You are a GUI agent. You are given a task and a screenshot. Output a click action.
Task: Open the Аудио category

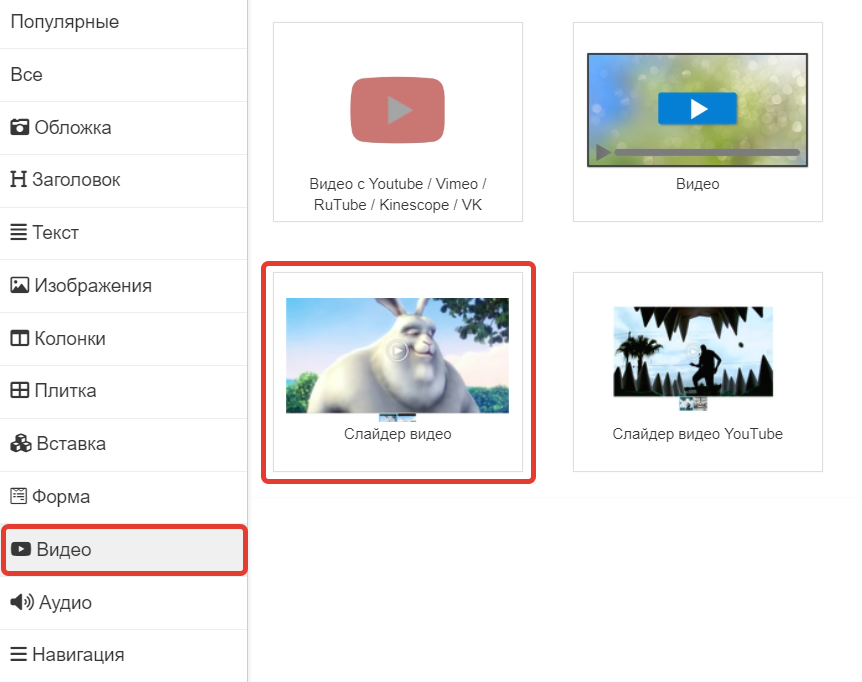click(123, 602)
